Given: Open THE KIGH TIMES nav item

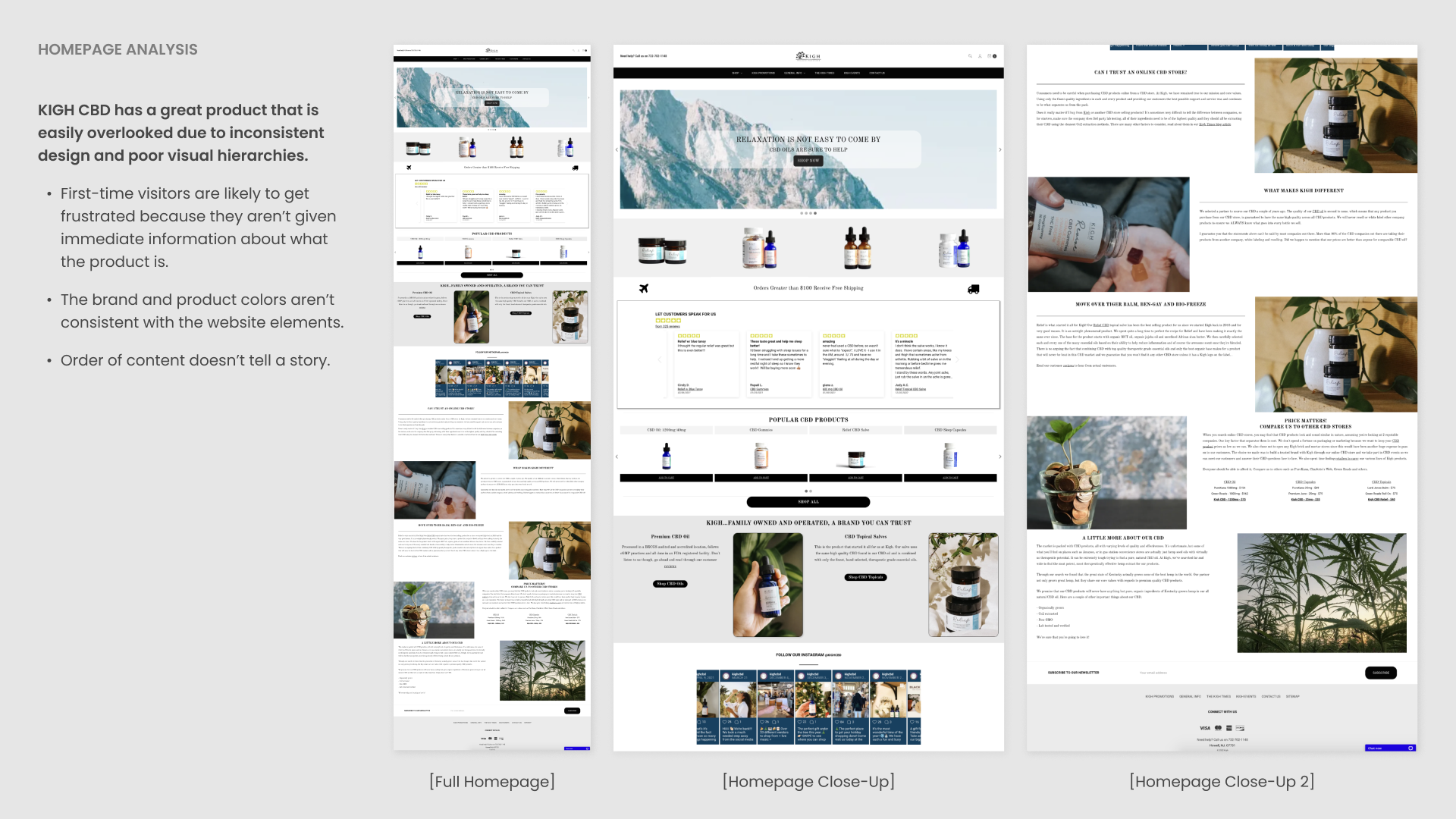Looking at the screenshot, I should coord(824,74).
